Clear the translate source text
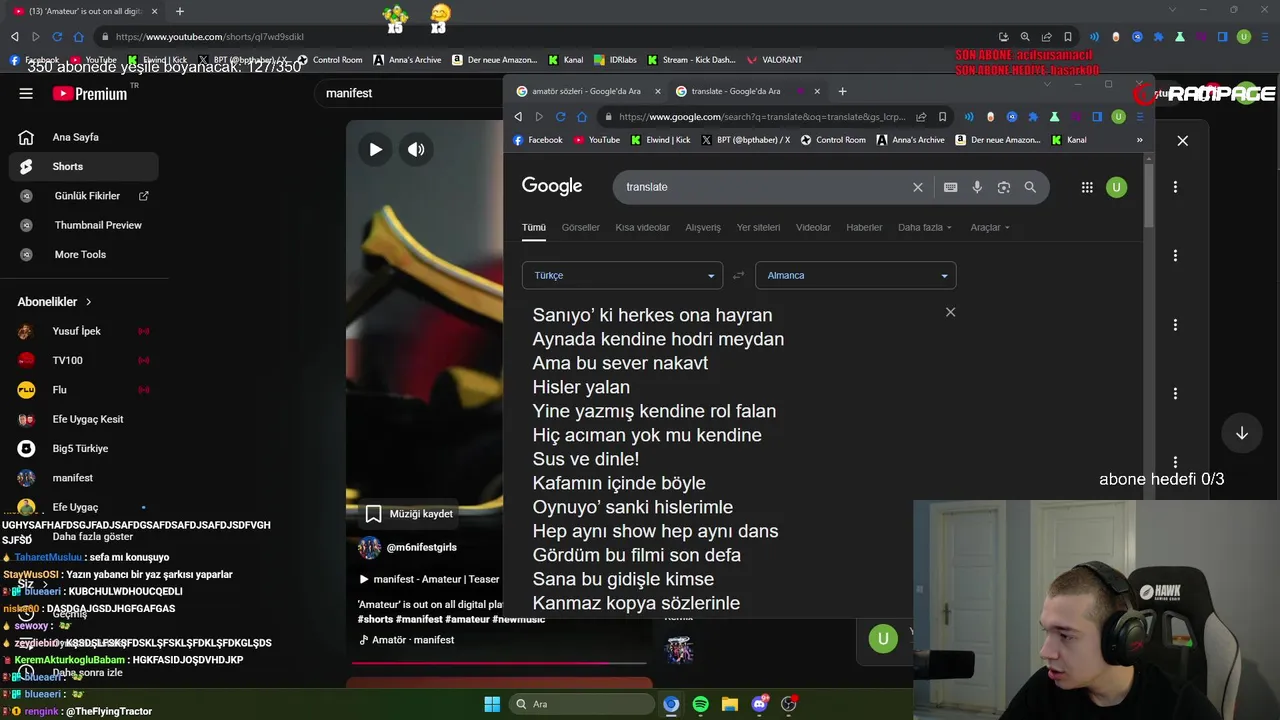The width and height of the screenshot is (1280, 720). pyautogui.click(x=950, y=312)
